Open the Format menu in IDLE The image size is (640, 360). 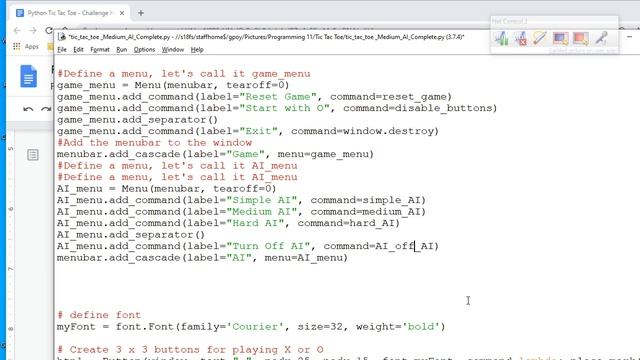[x=100, y=49]
